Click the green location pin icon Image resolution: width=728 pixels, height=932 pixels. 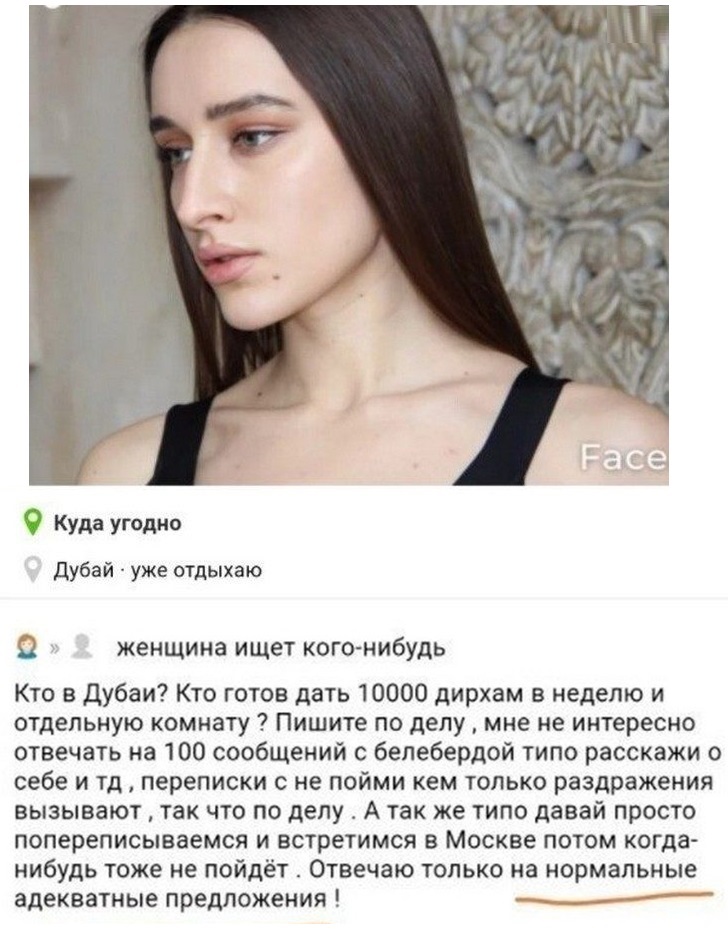point(33,522)
